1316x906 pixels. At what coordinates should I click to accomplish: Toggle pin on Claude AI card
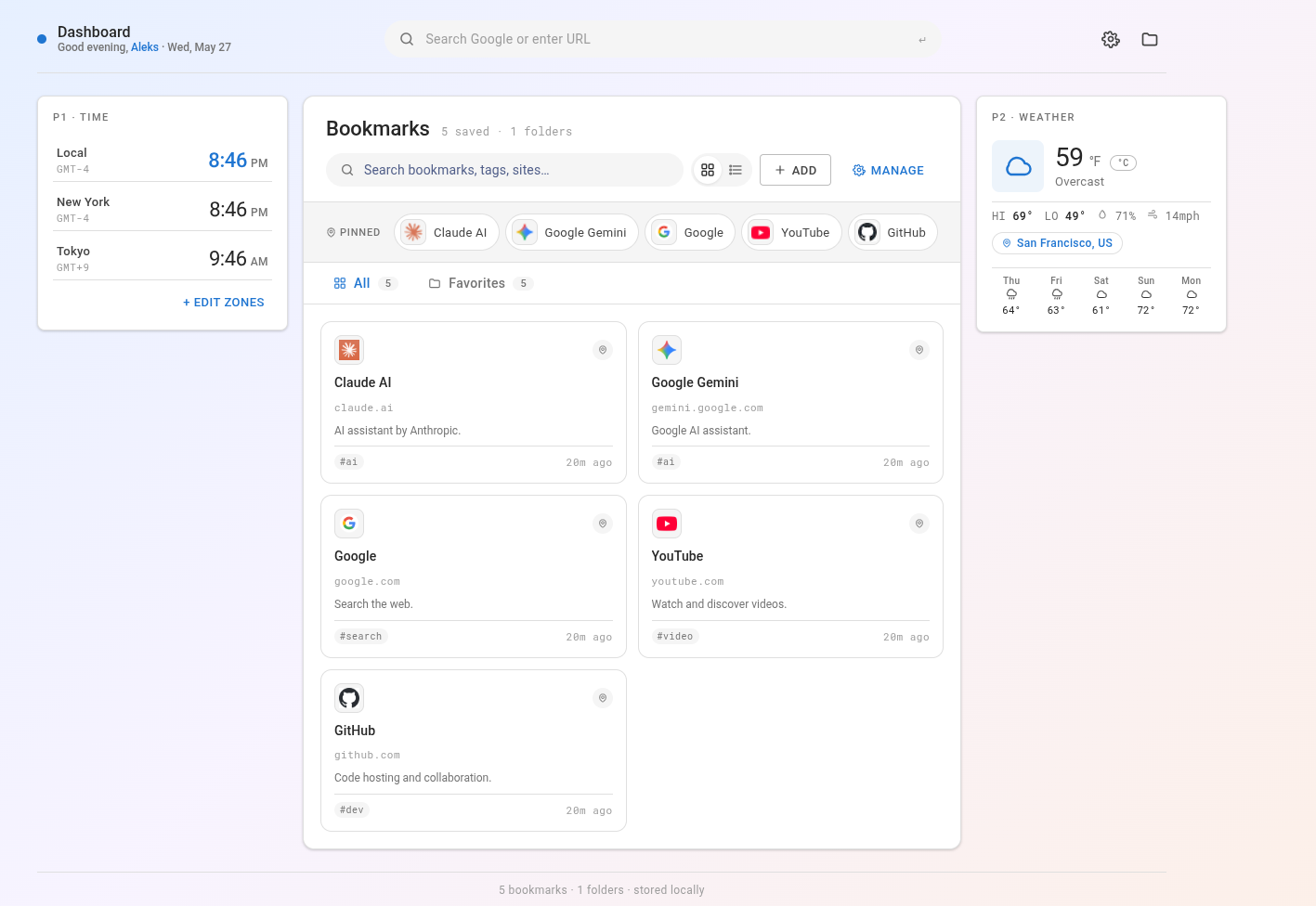[x=603, y=350]
